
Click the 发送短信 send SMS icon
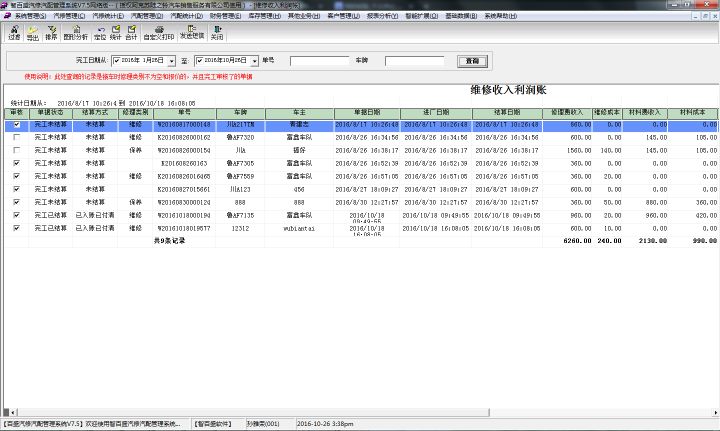coord(192,33)
